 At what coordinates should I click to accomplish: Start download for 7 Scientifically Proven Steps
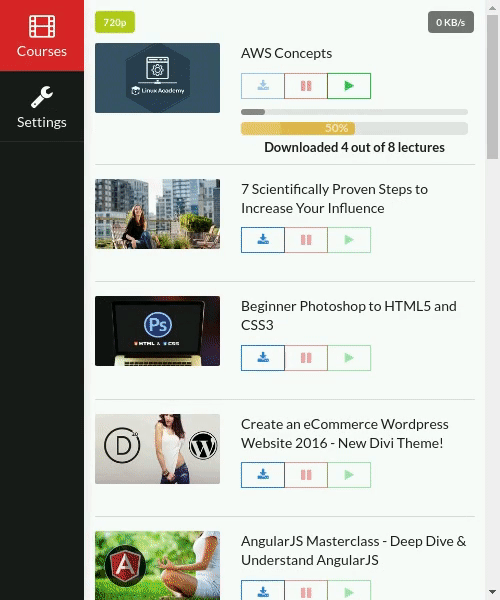(x=262, y=240)
